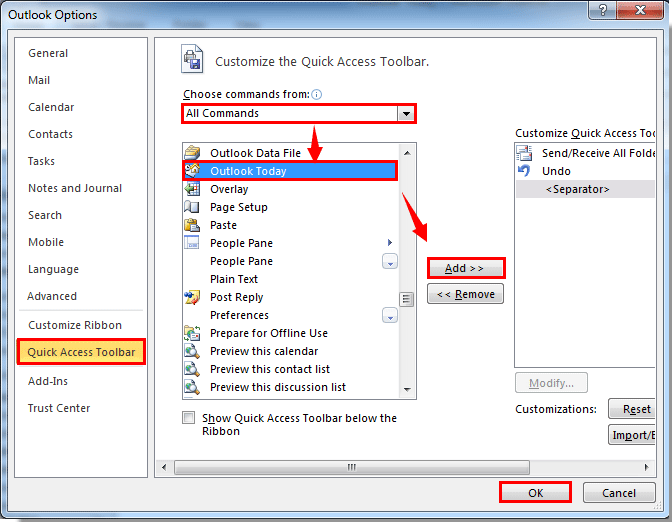This screenshot has height=522, width=672.
Task: Click the Reset customizations button
Action: (x=632, y=409)
